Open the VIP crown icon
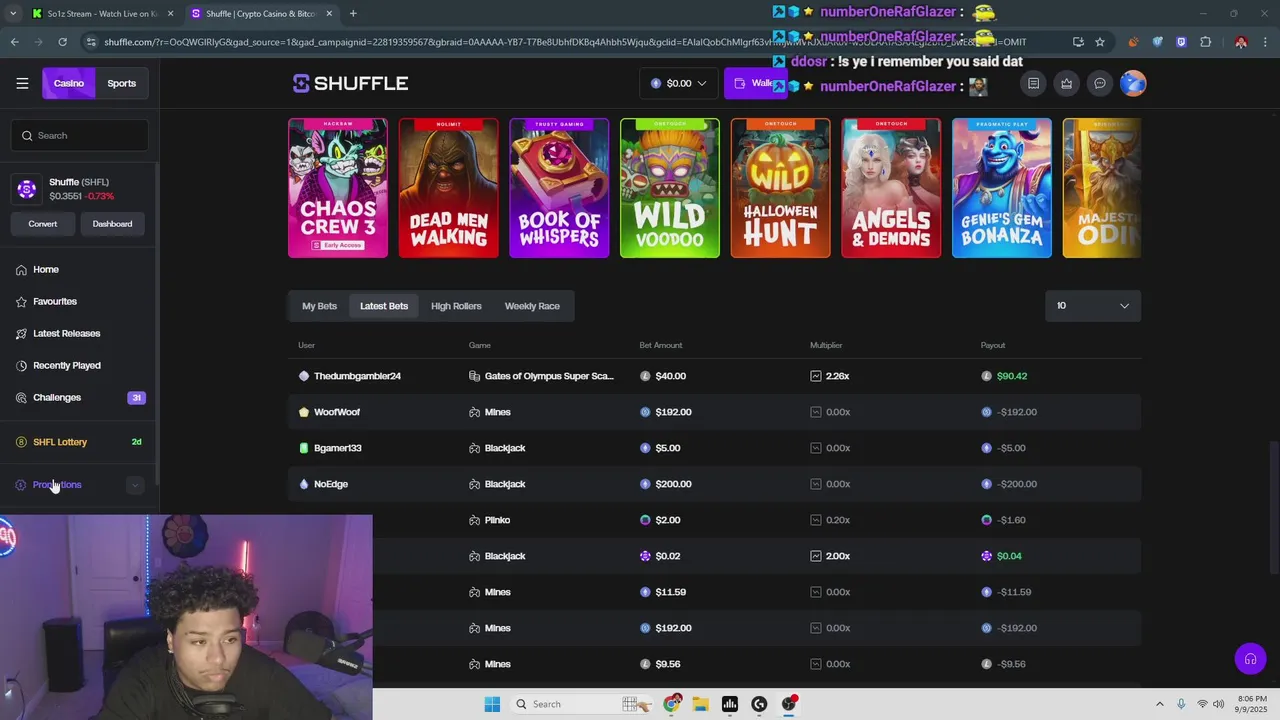Screen dimensions: 1280x720 point(1066,83)
